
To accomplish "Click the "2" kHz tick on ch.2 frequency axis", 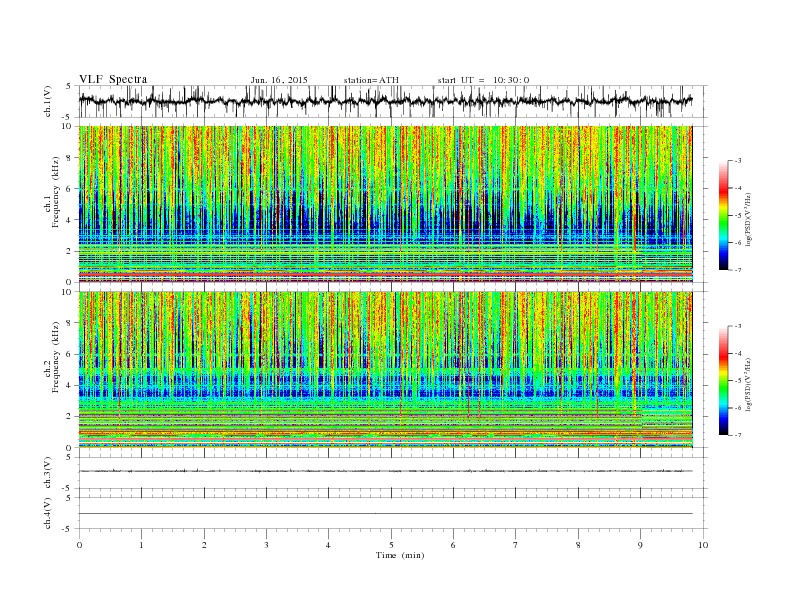I will tap(70, 417).
